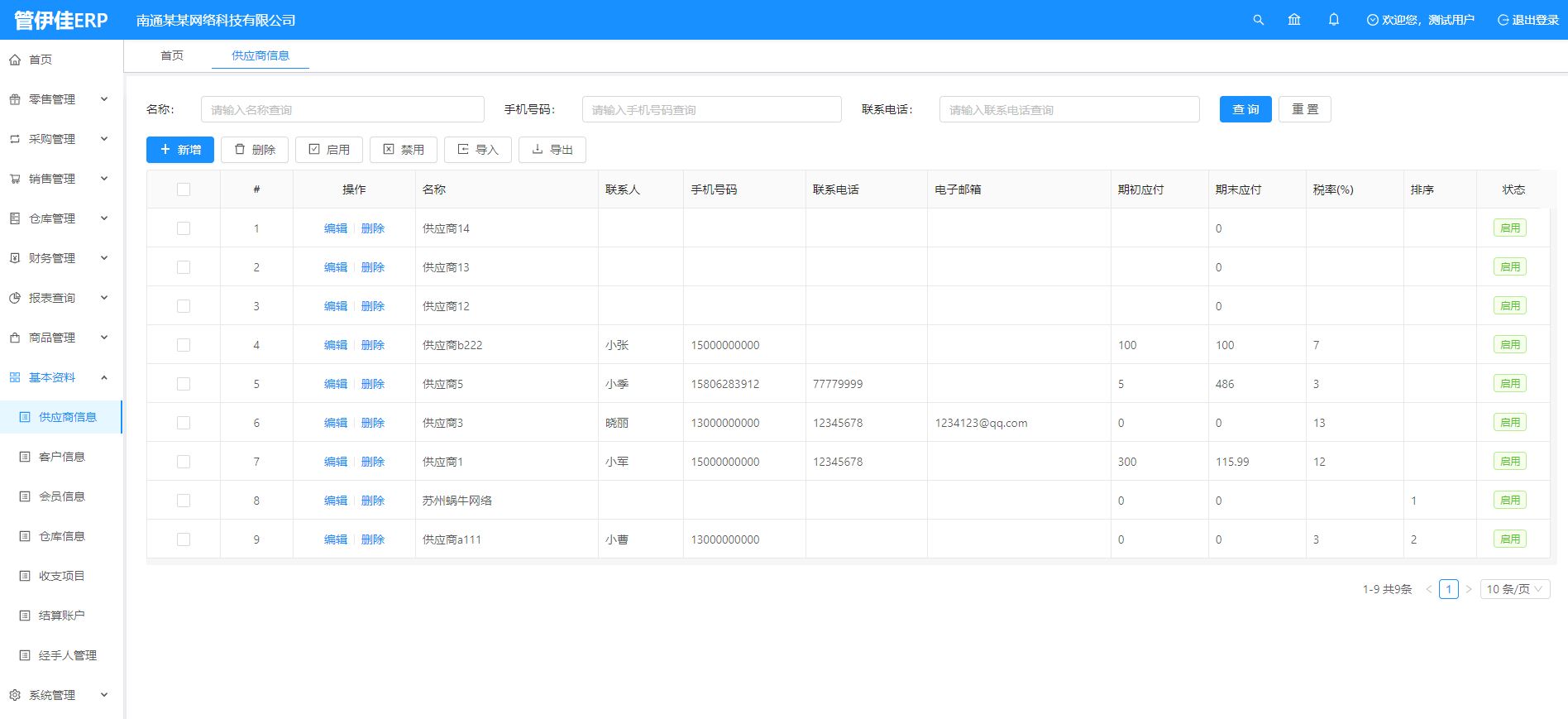Check the box for 苏州蜗牛网络 row
The image size is (1568, 719).
coord(184,501)
